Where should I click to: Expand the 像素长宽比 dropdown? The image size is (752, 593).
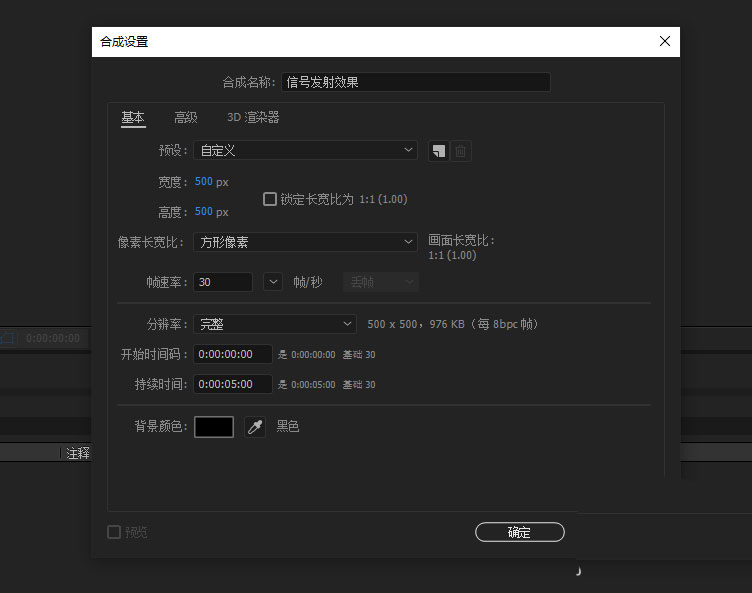[x=305, y=242]
